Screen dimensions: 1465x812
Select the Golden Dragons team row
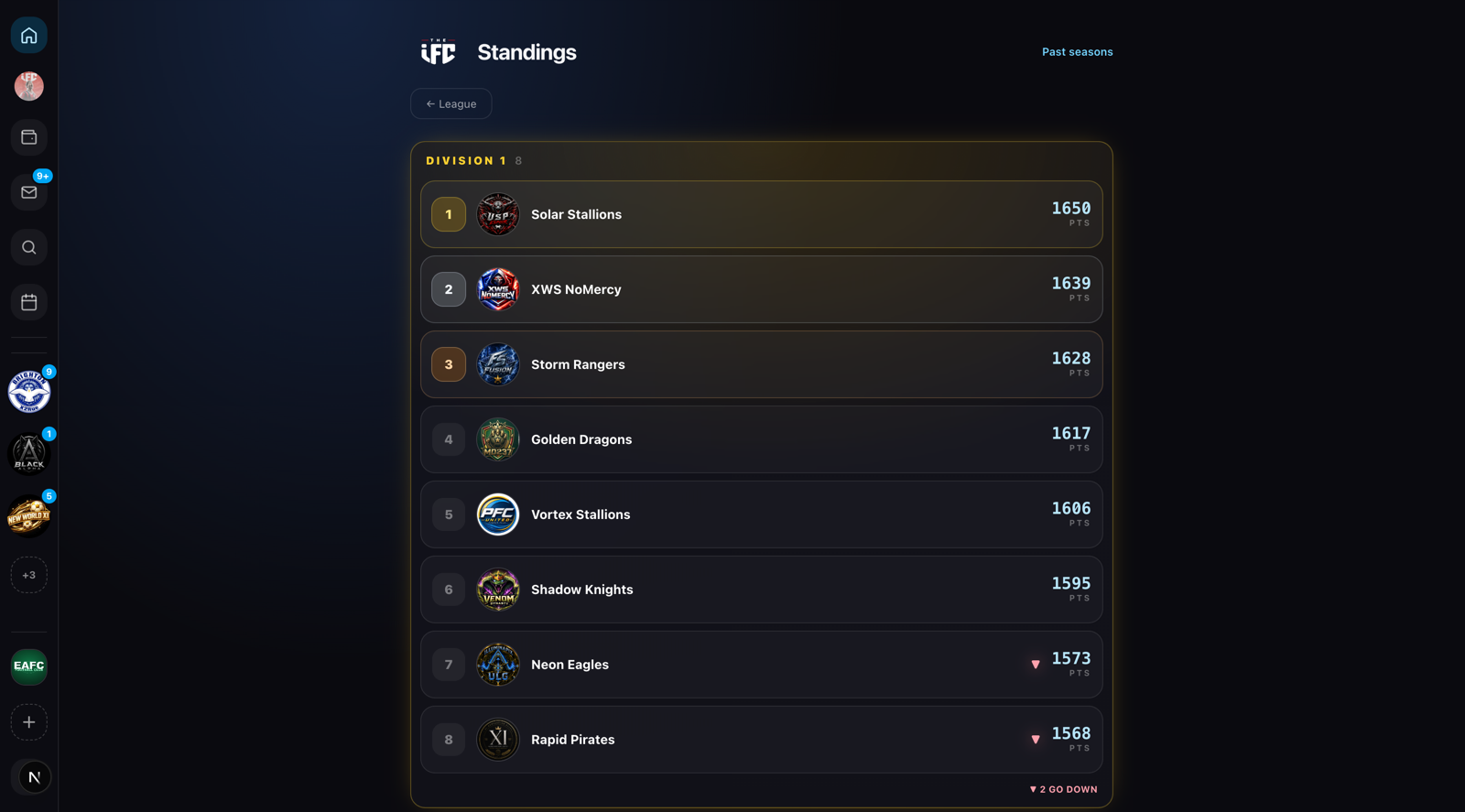pyautogui.click(x=762, y=439)
